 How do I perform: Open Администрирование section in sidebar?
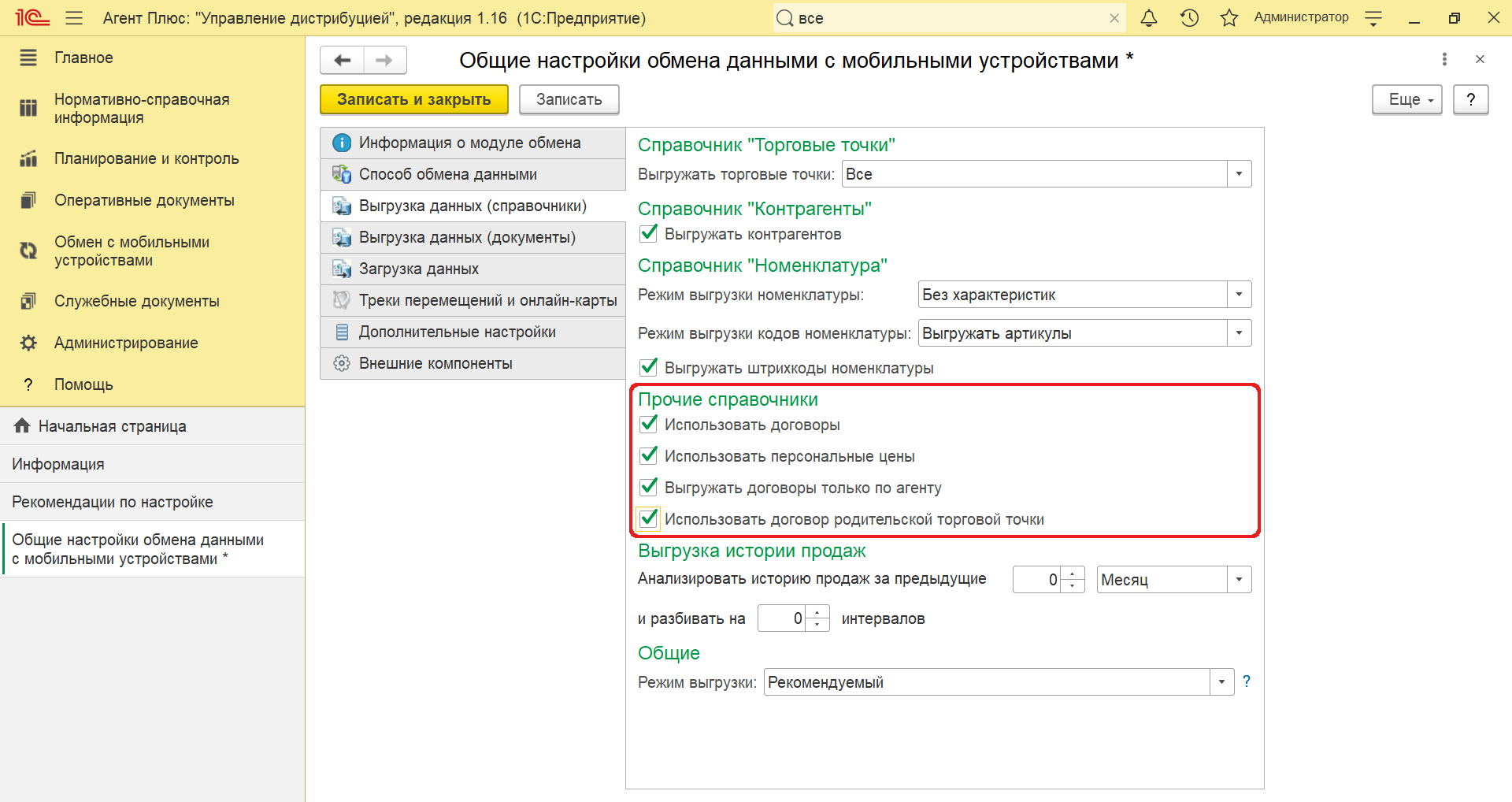[126, 343]
